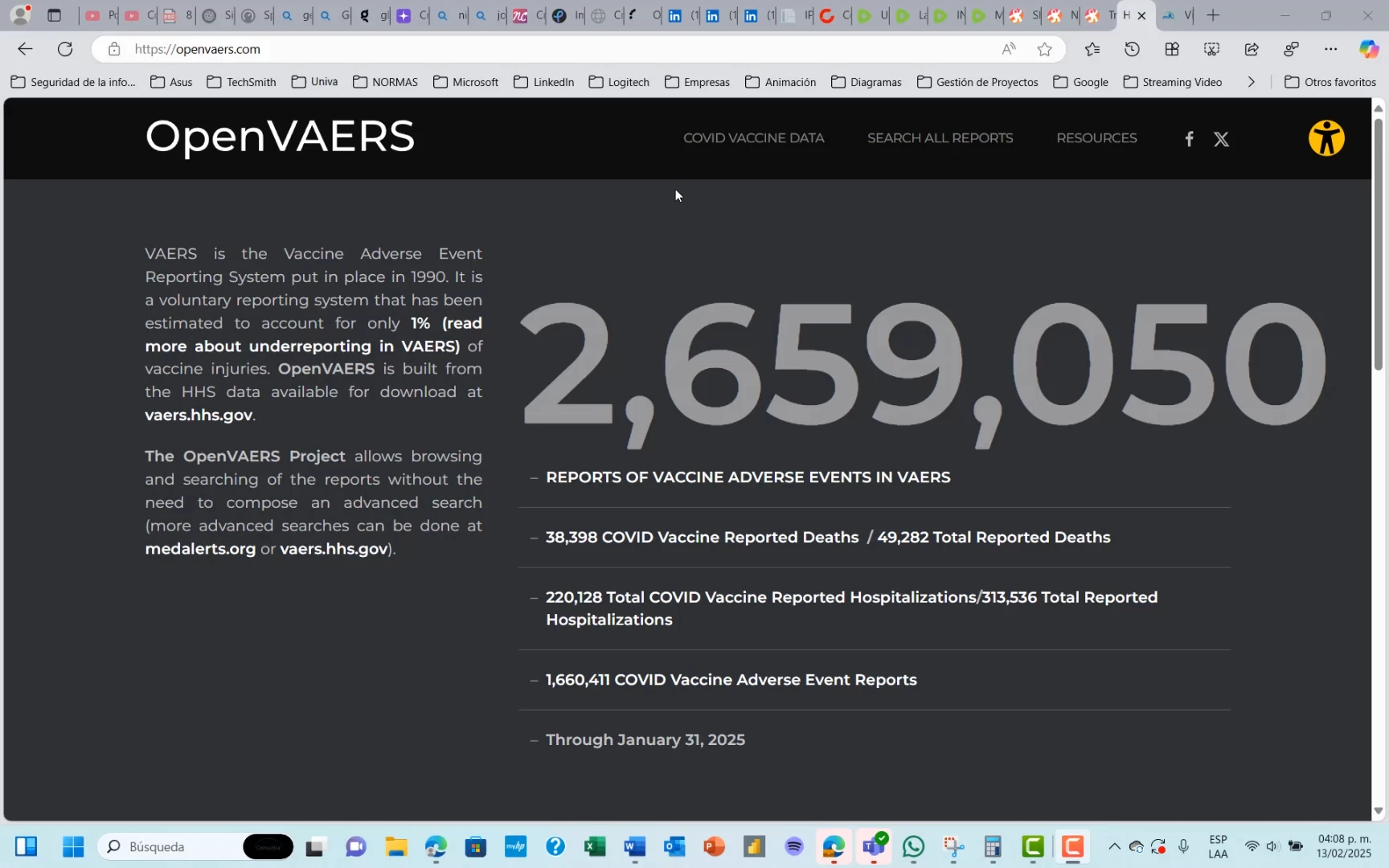Go back with the browser back arrow
This screenshot has width=1389, height=868.
coord(25,49)
